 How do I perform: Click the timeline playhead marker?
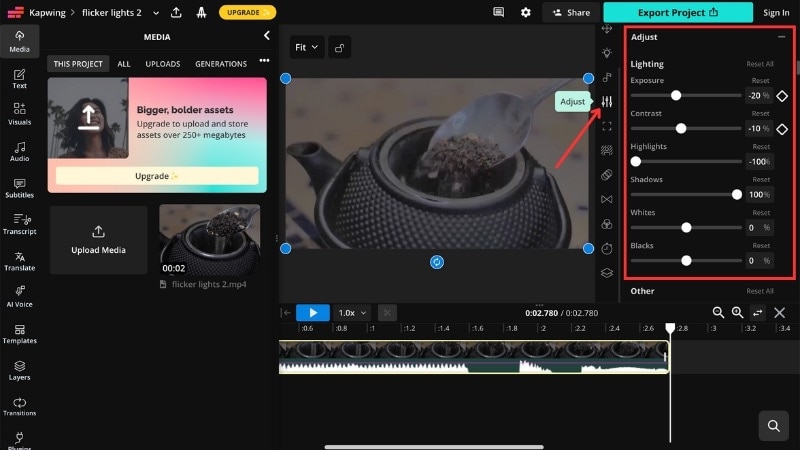pyautogui.click(x=670, y=328)
